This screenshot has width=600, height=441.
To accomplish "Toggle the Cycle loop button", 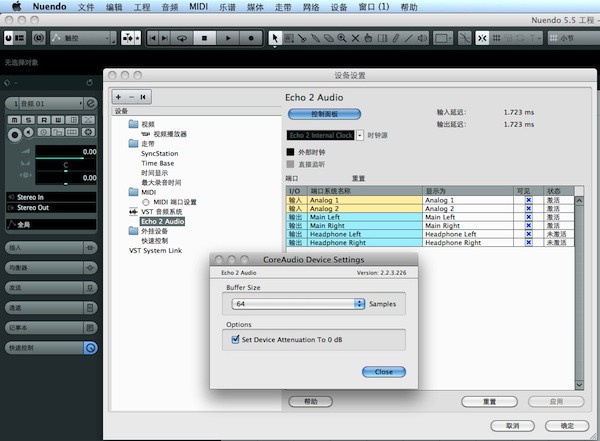I will [182, 38].
